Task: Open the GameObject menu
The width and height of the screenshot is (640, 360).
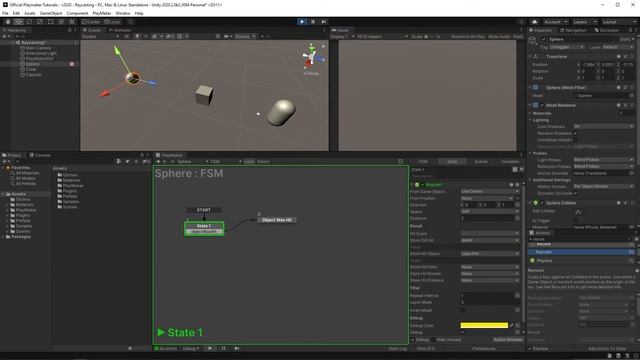Action: click(51, 13)
